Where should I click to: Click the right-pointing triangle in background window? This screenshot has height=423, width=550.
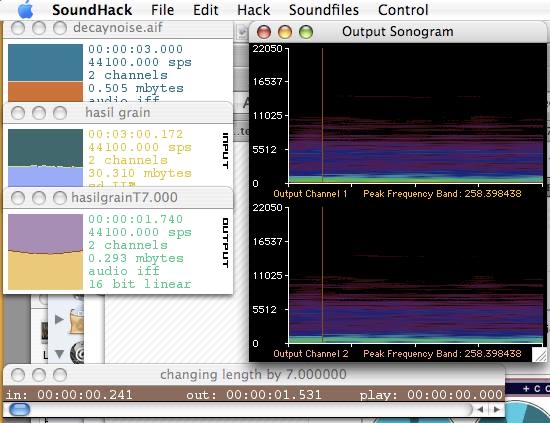coord(59,319)
